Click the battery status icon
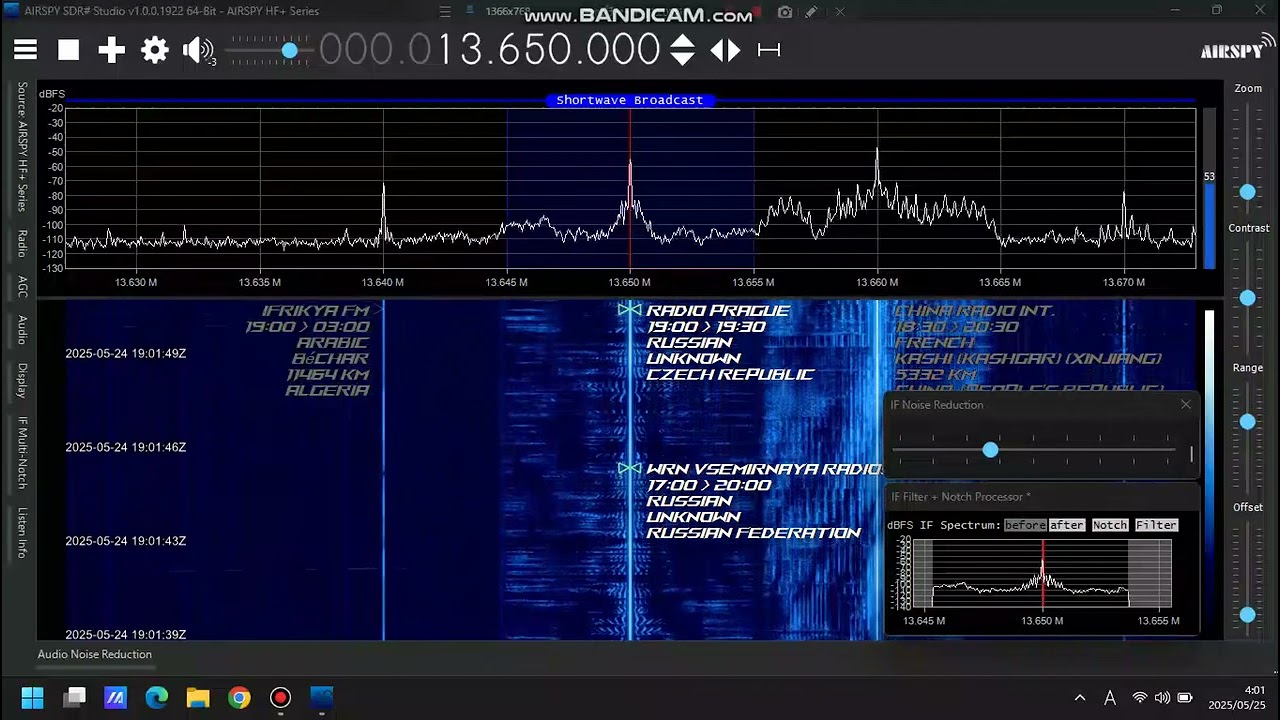The image size is (1280, 720). click(1185, 698)
